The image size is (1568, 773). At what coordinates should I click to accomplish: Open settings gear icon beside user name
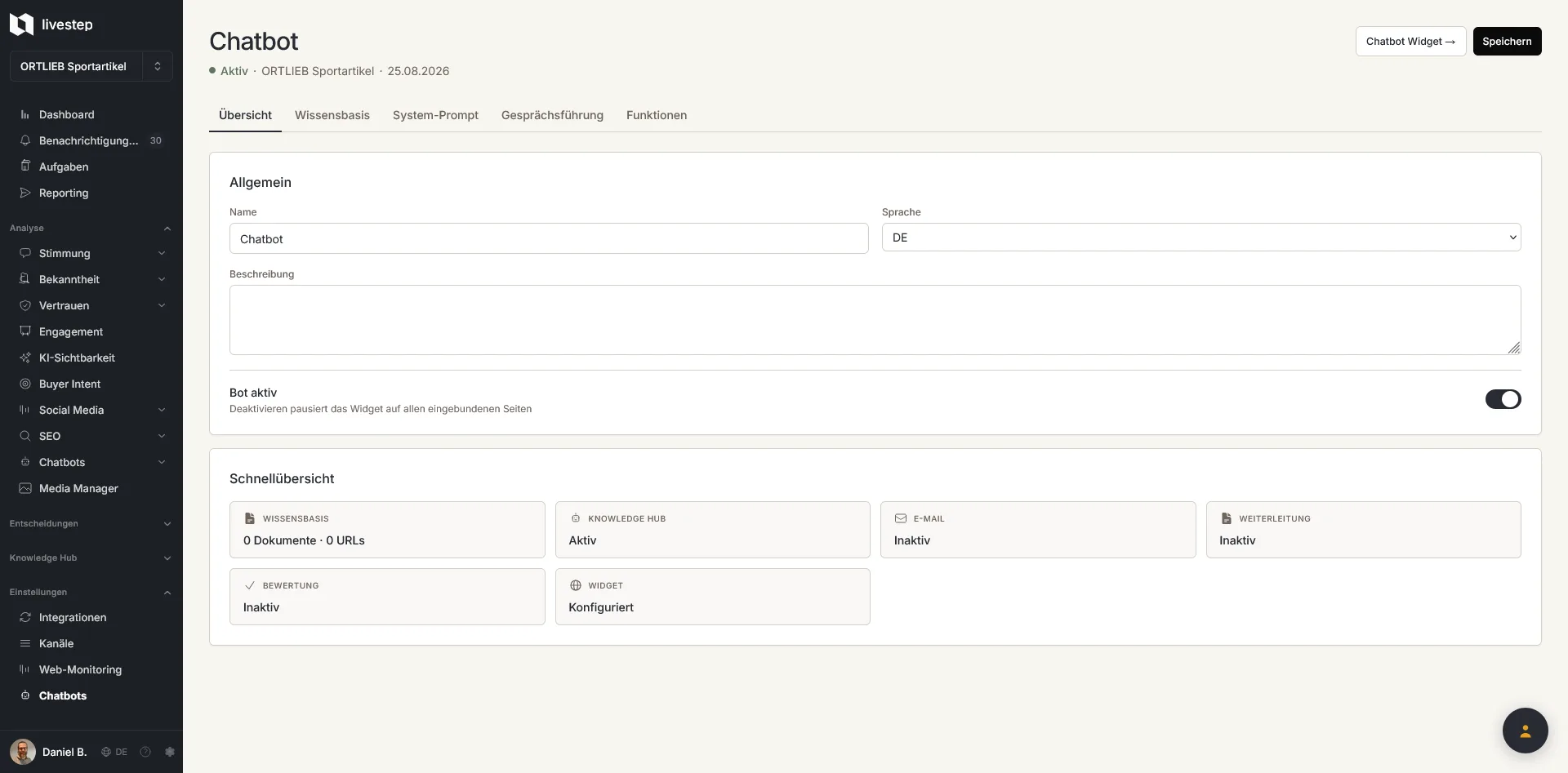170,752
